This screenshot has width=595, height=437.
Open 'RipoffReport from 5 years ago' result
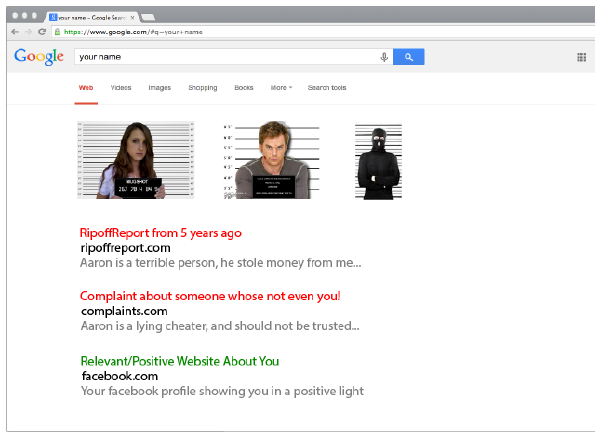(161, 233)
